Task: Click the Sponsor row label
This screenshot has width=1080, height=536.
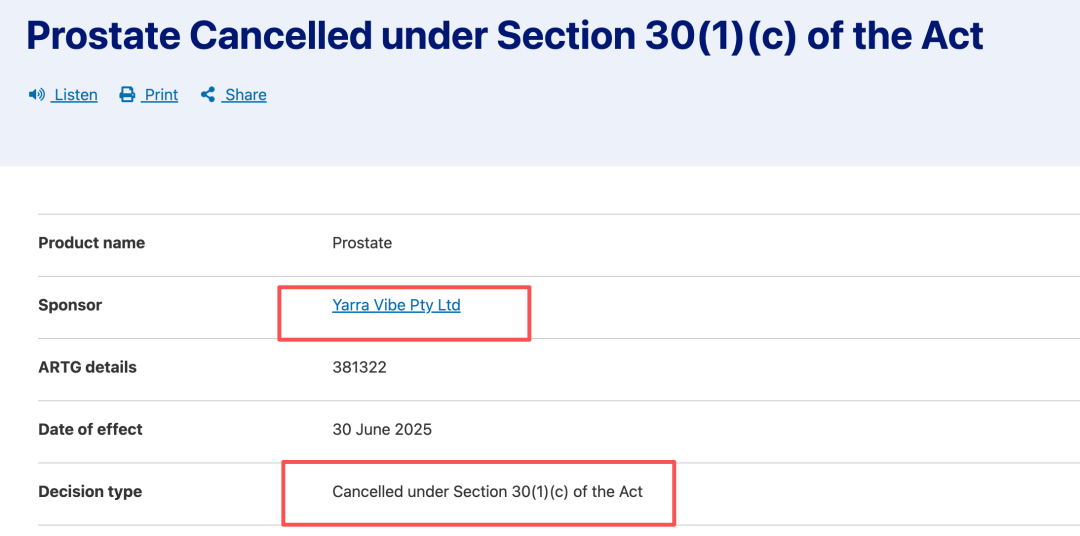Action: click(70, 305)
